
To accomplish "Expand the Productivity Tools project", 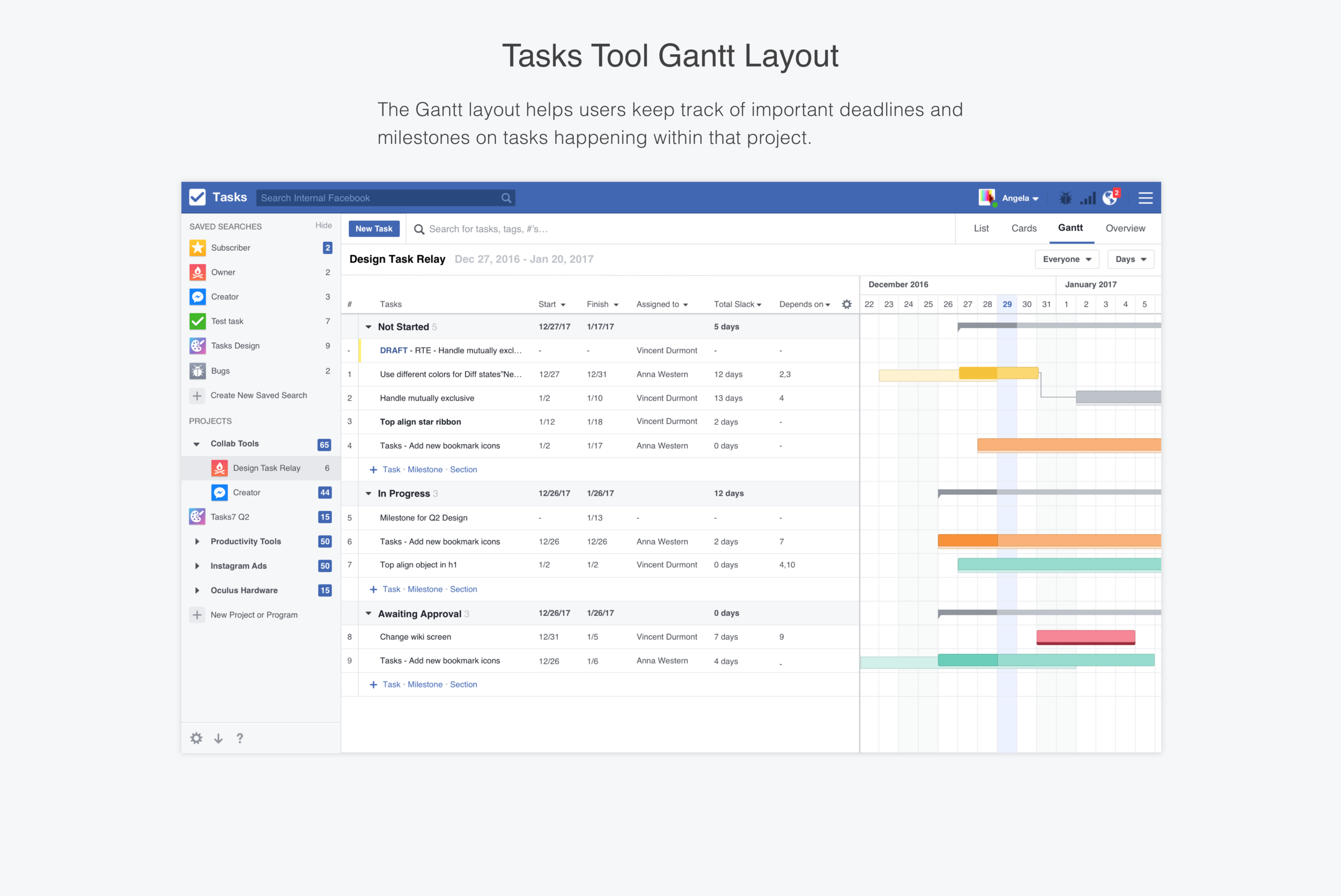I will point(197,541).
